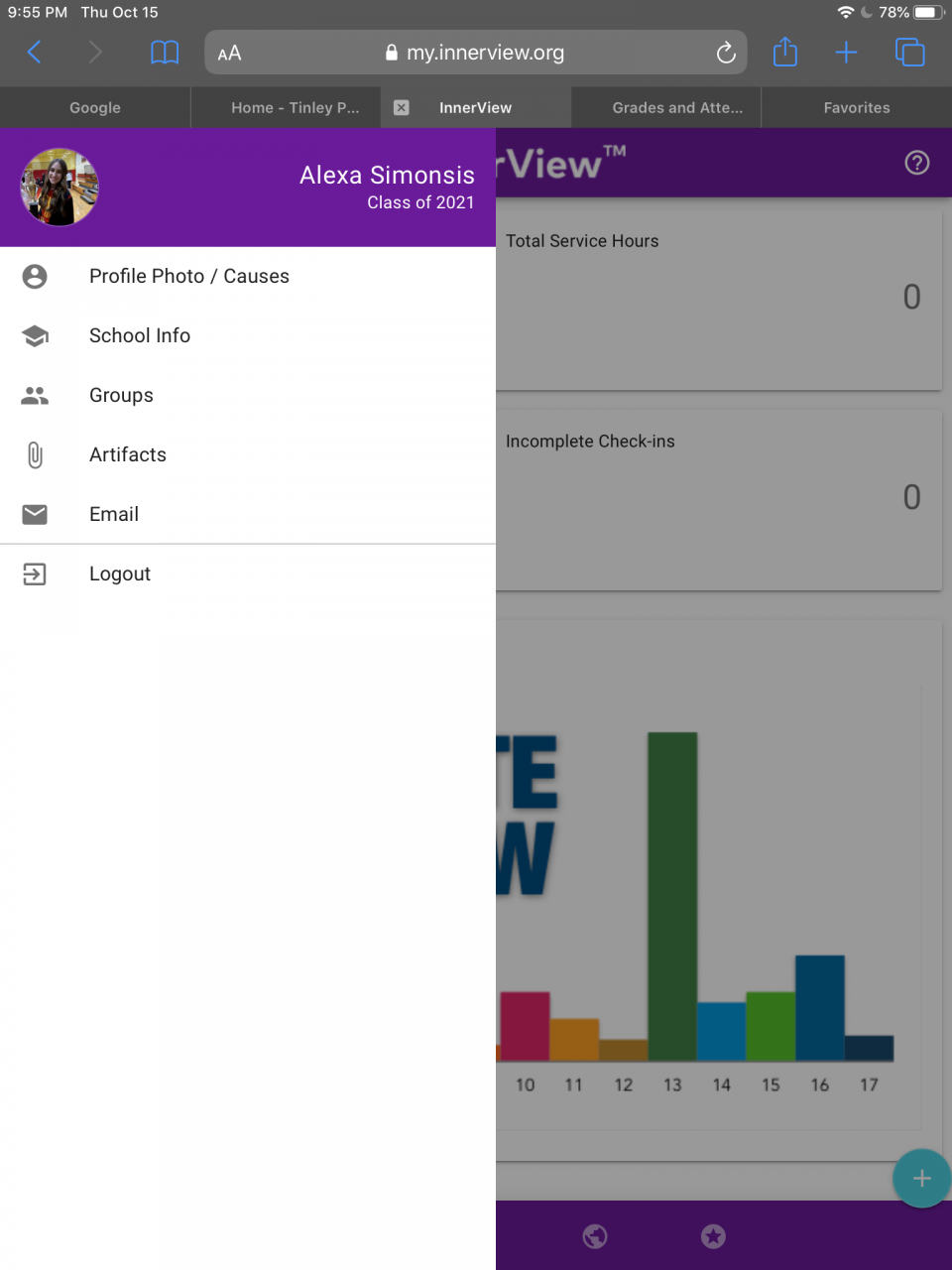The width and height of the screenshot is (952, 1270).
Task: Open the Safari share sheet
Action: tap(785, 52)
